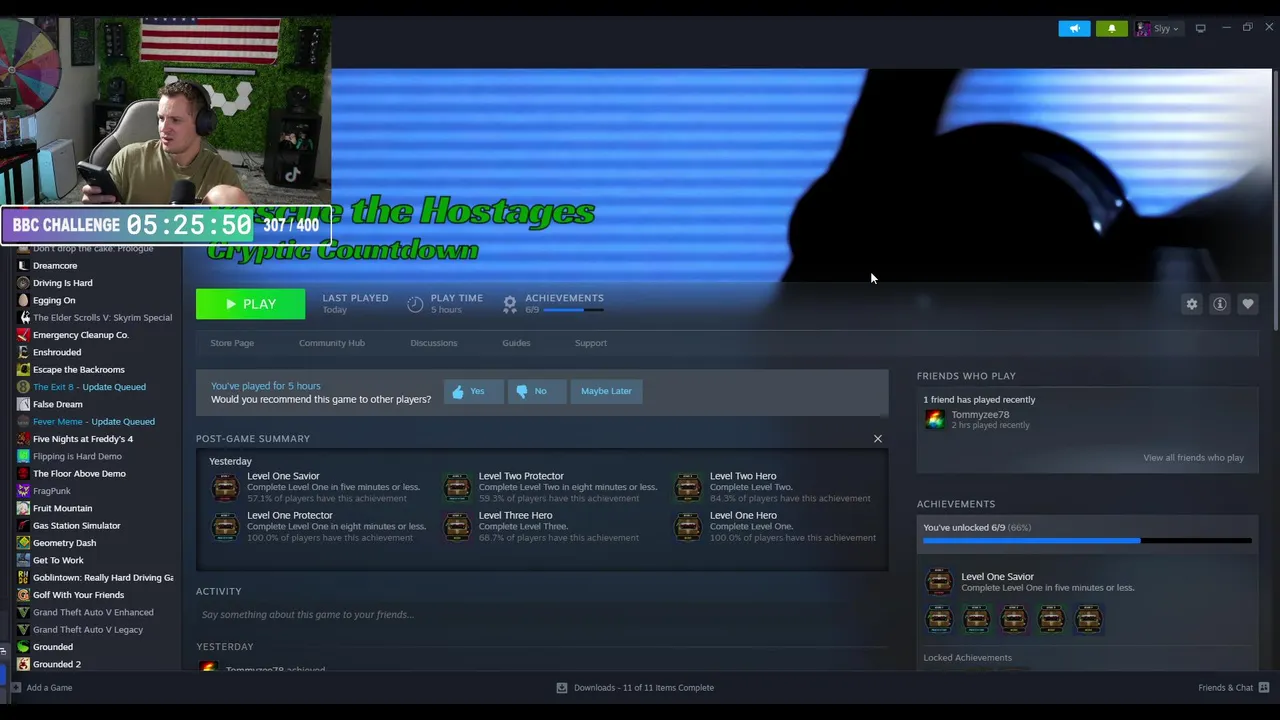
Task: Launch game with green Play button
Action: pos(250,304)
